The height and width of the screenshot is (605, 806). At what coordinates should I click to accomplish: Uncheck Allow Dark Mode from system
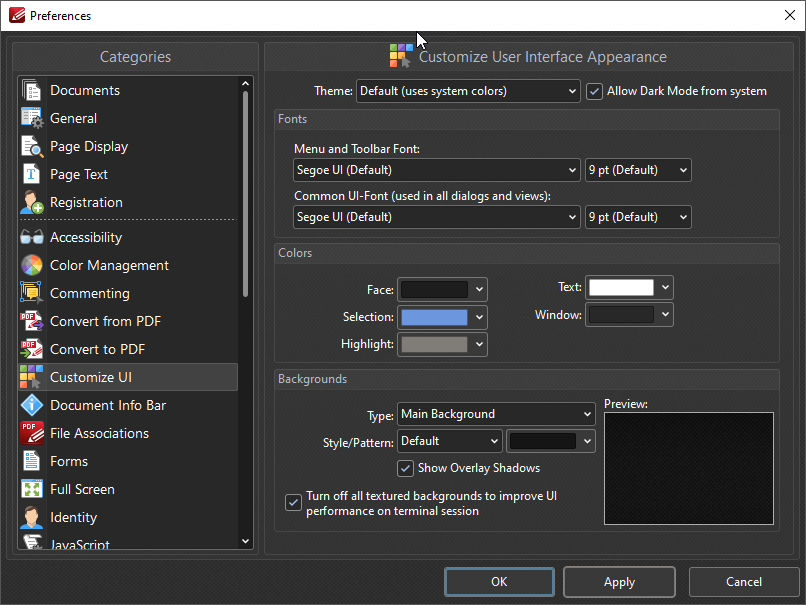pyautogui.click(x=594, y=91)
